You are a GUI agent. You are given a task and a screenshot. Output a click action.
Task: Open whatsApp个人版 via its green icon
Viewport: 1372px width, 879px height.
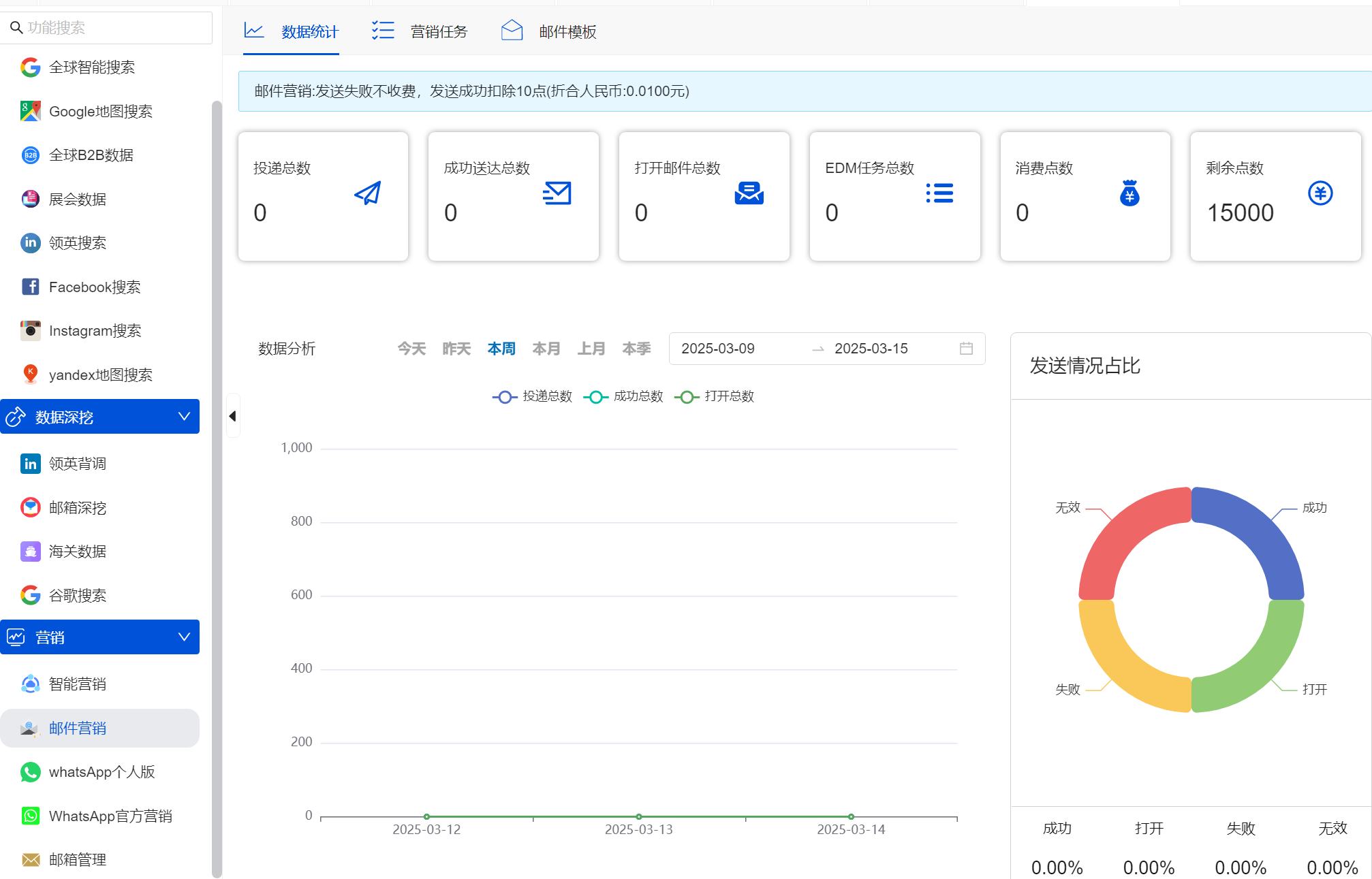point(30,772)
